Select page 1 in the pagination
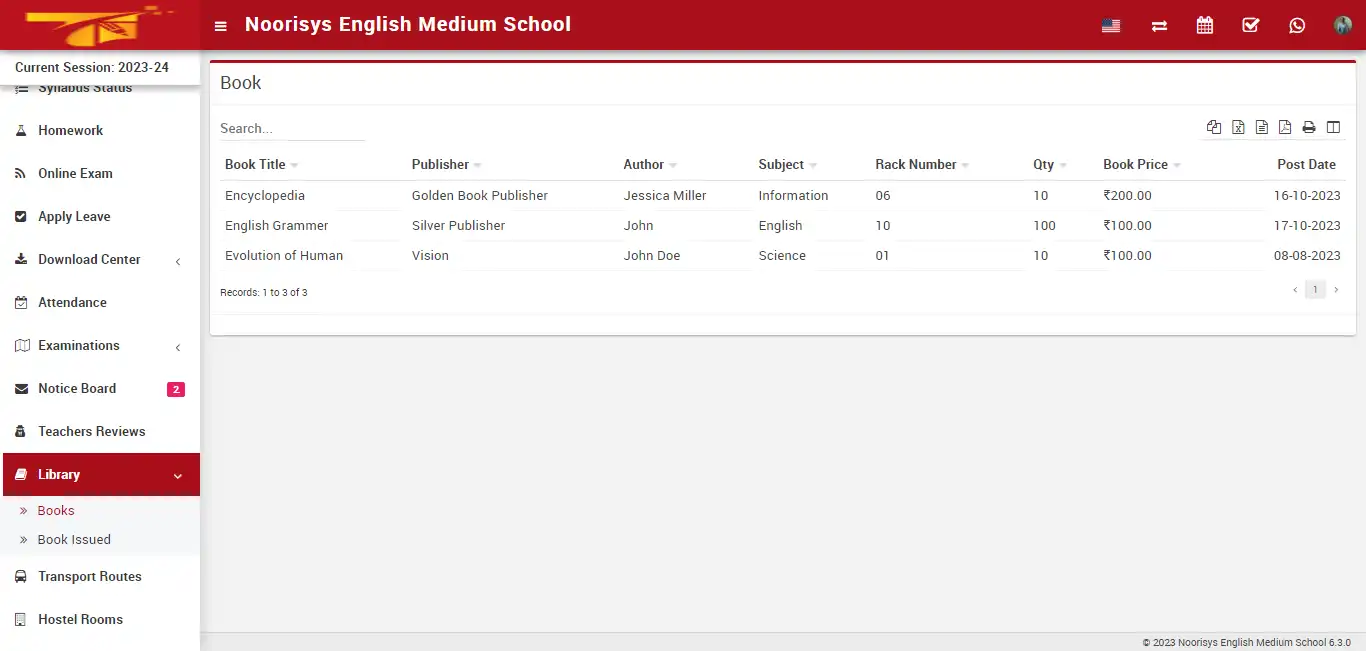 coord(1315,289)
